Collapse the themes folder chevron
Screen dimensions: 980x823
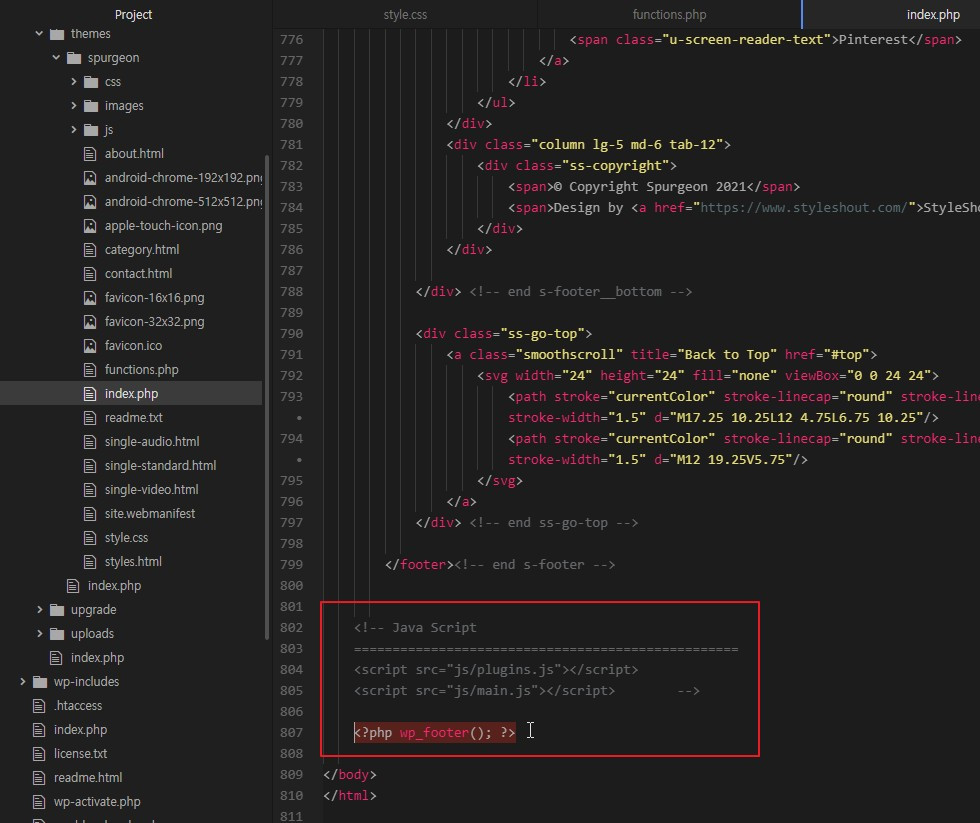point(39,34)
